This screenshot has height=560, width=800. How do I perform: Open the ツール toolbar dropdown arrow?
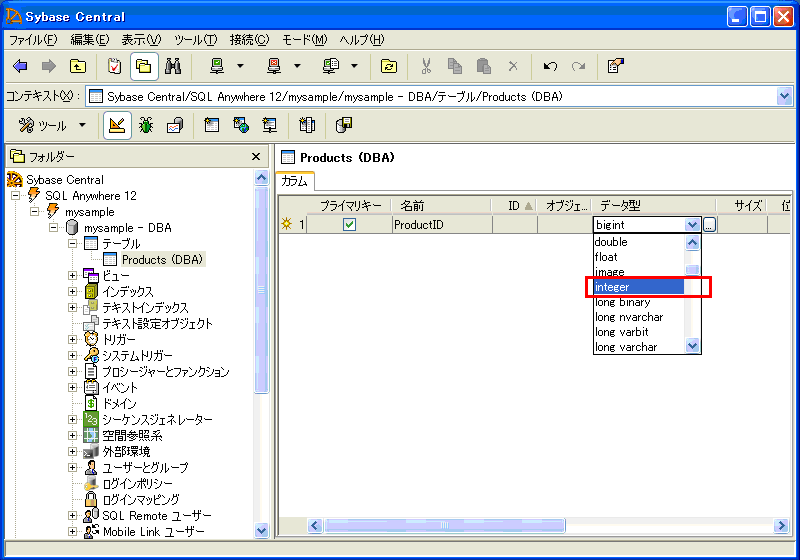pos(82,125)
